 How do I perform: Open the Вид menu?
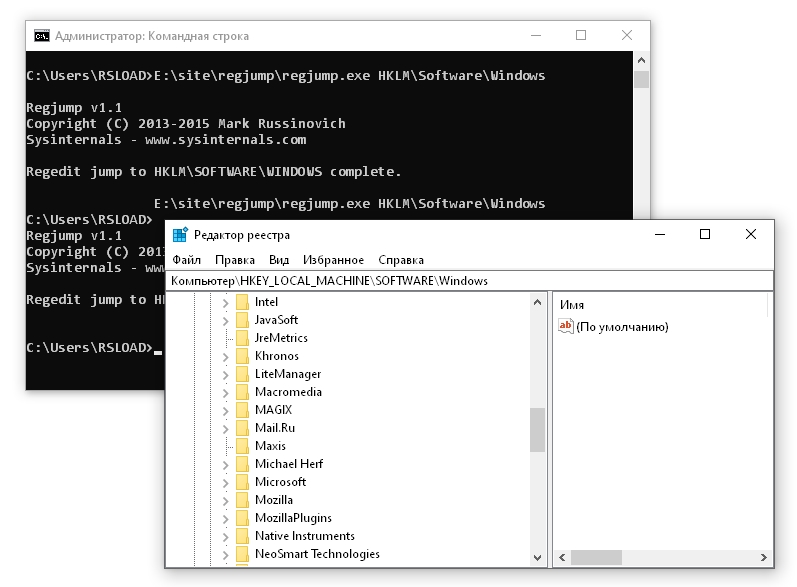pyautogui.click(x=279, y=260)
